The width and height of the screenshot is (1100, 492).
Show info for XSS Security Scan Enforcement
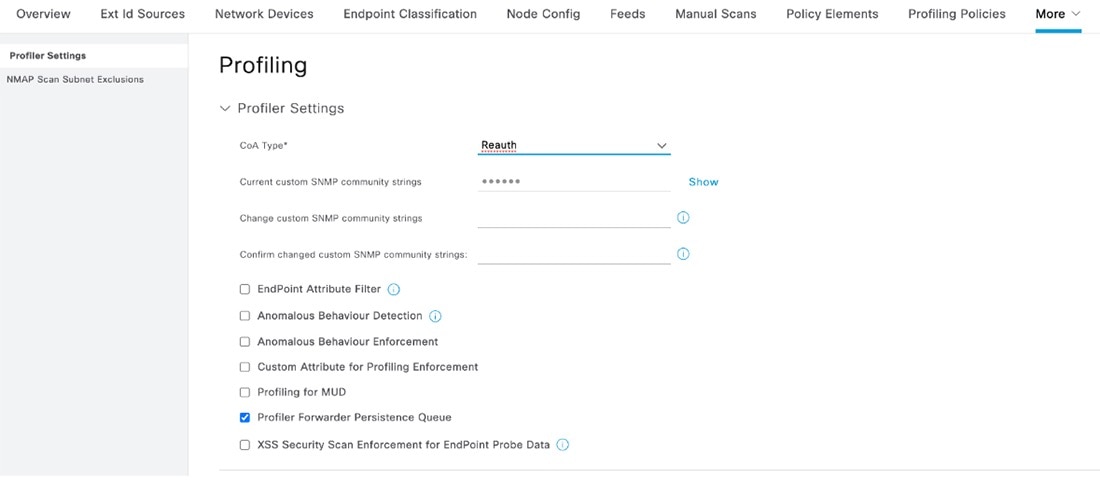coord(563,445)
